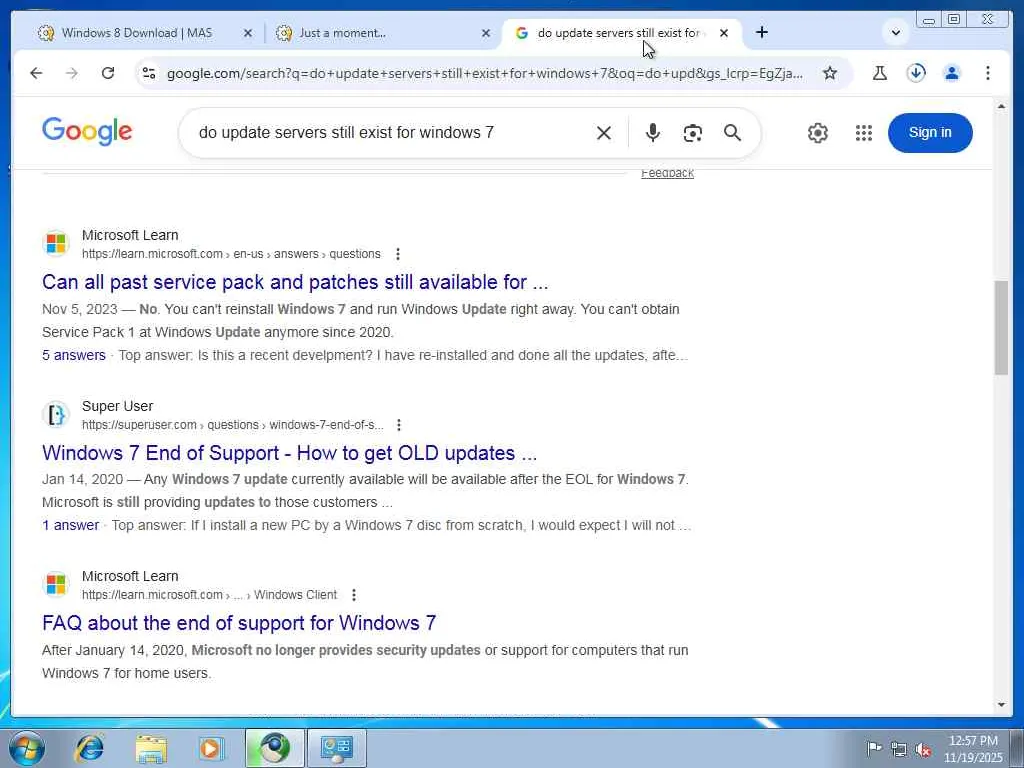
Task: Click the page vertical scrollbar thumb
Action: pos(1001,328)
